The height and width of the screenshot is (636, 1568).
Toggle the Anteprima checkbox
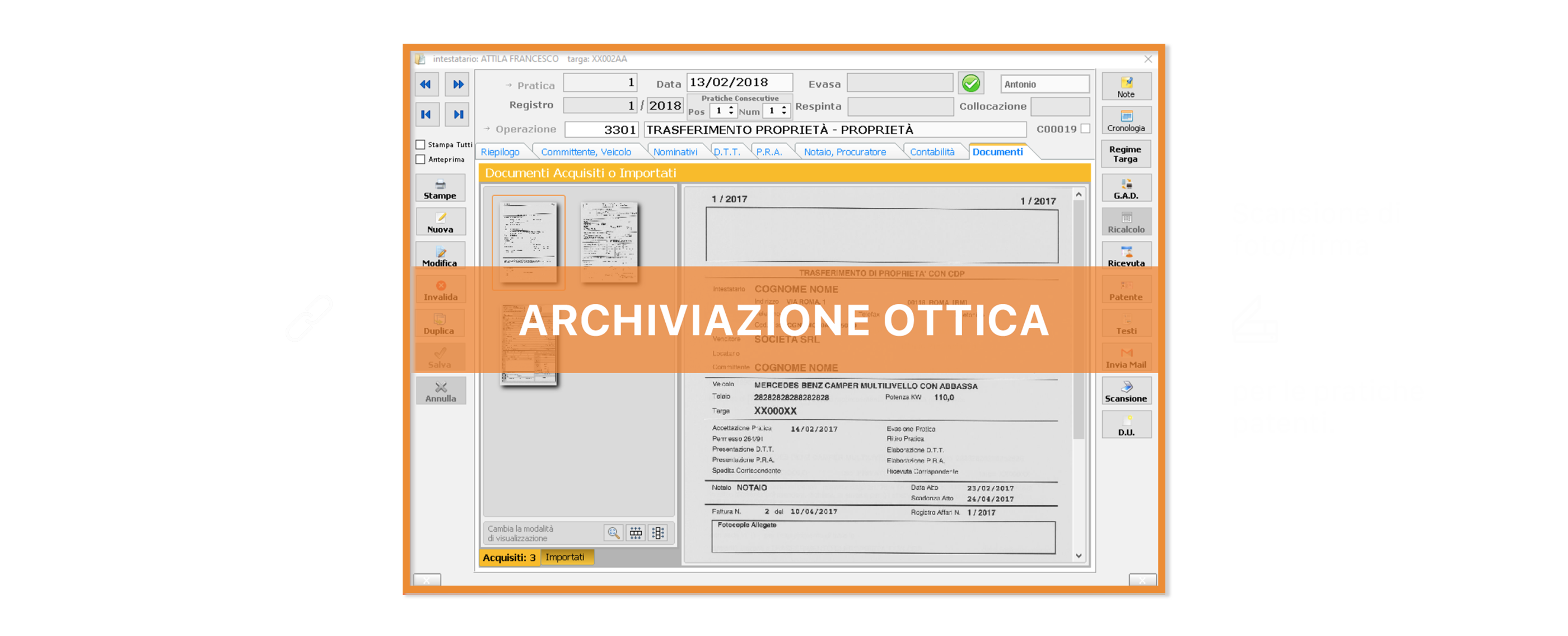(420, 159)
